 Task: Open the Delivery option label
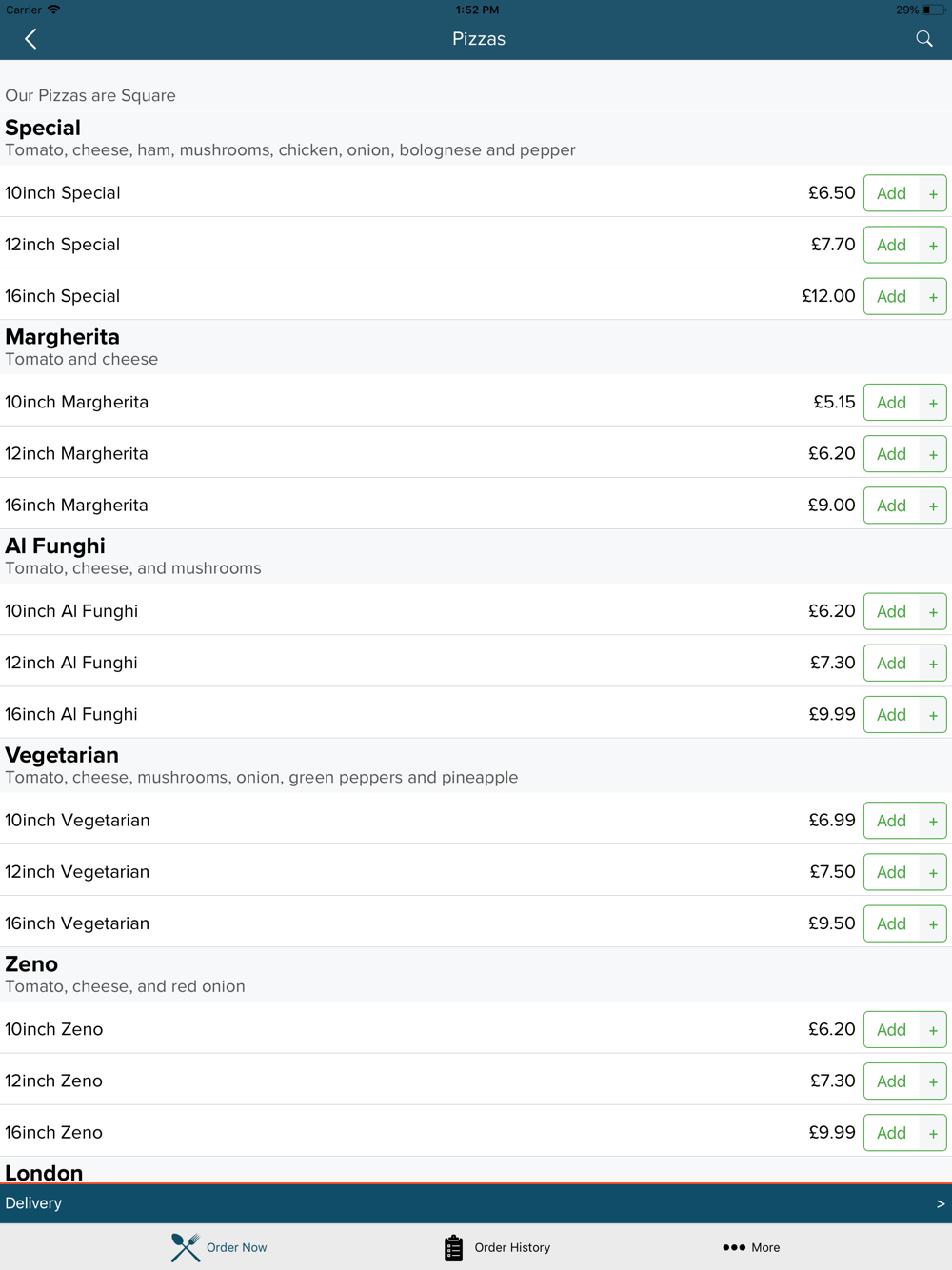[x=33, y=1203]
